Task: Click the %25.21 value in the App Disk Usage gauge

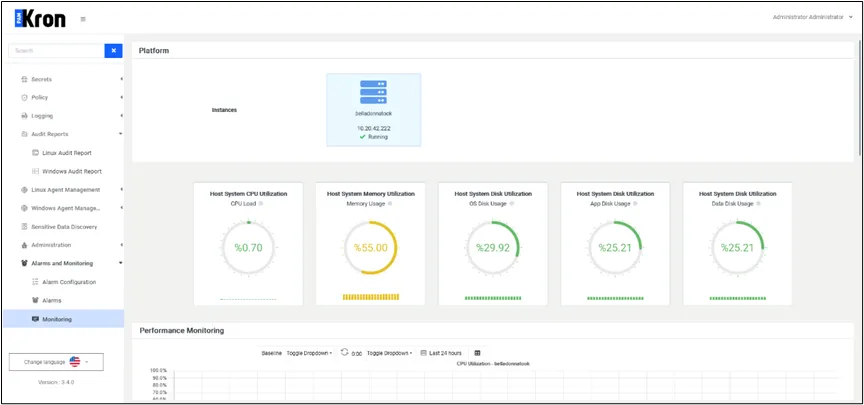Action: click(x=615, y=248)
